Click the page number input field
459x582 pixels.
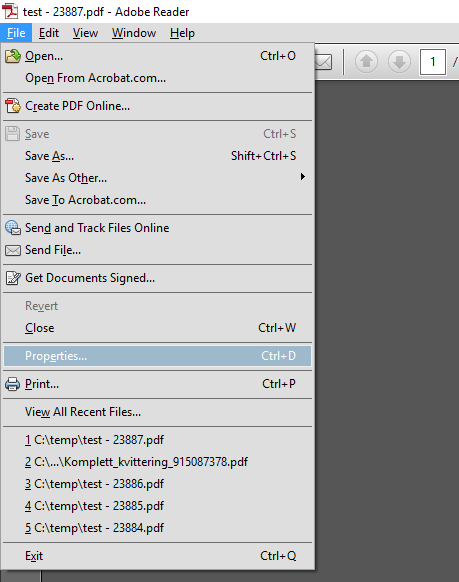pos(433,62)
